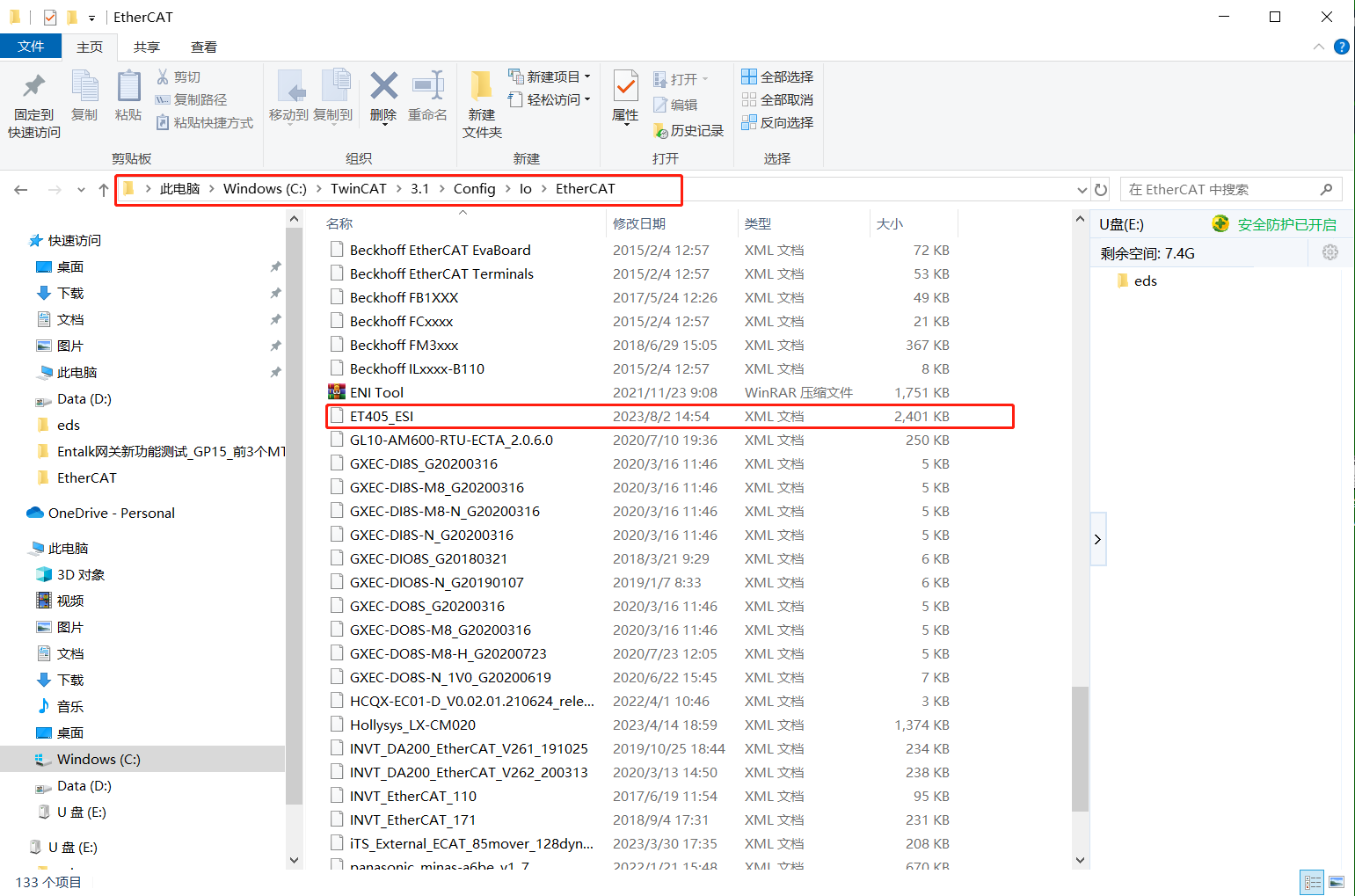This screenshot has width=1355, height=896.
Task: Click the up-one-level arrow
Action: (x=104, y=189)
